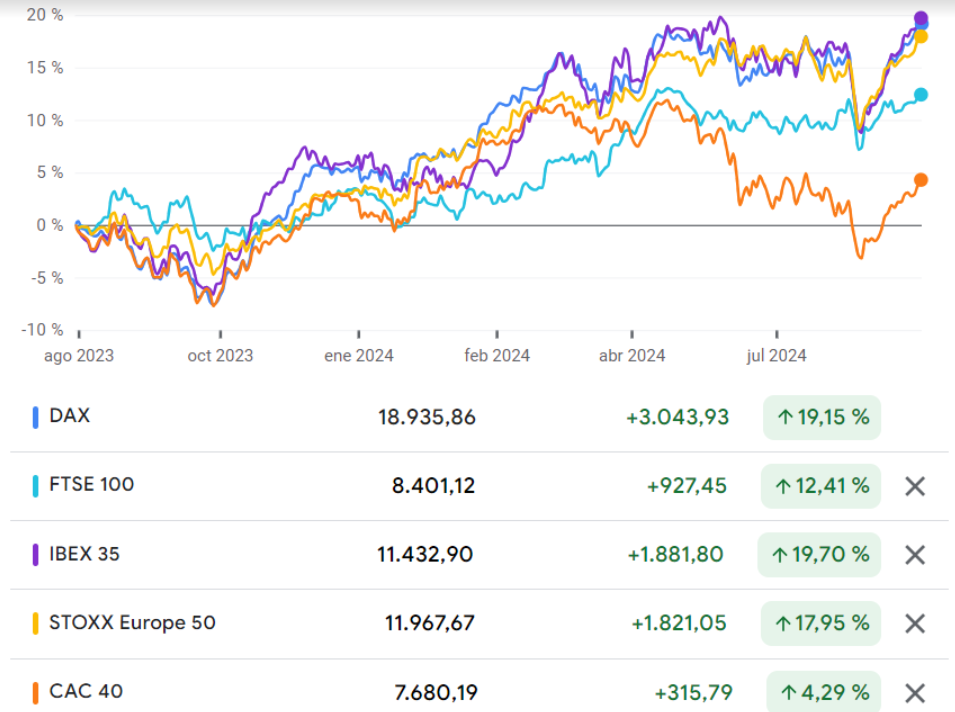Open the IBEX 35 index link
The height and width of the screenshot is (712, 955).
[84, 553]
